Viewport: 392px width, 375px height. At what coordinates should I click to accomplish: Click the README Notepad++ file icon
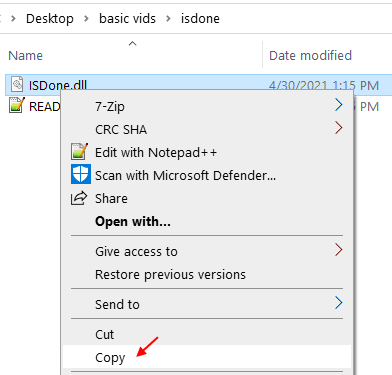point(17,105)
